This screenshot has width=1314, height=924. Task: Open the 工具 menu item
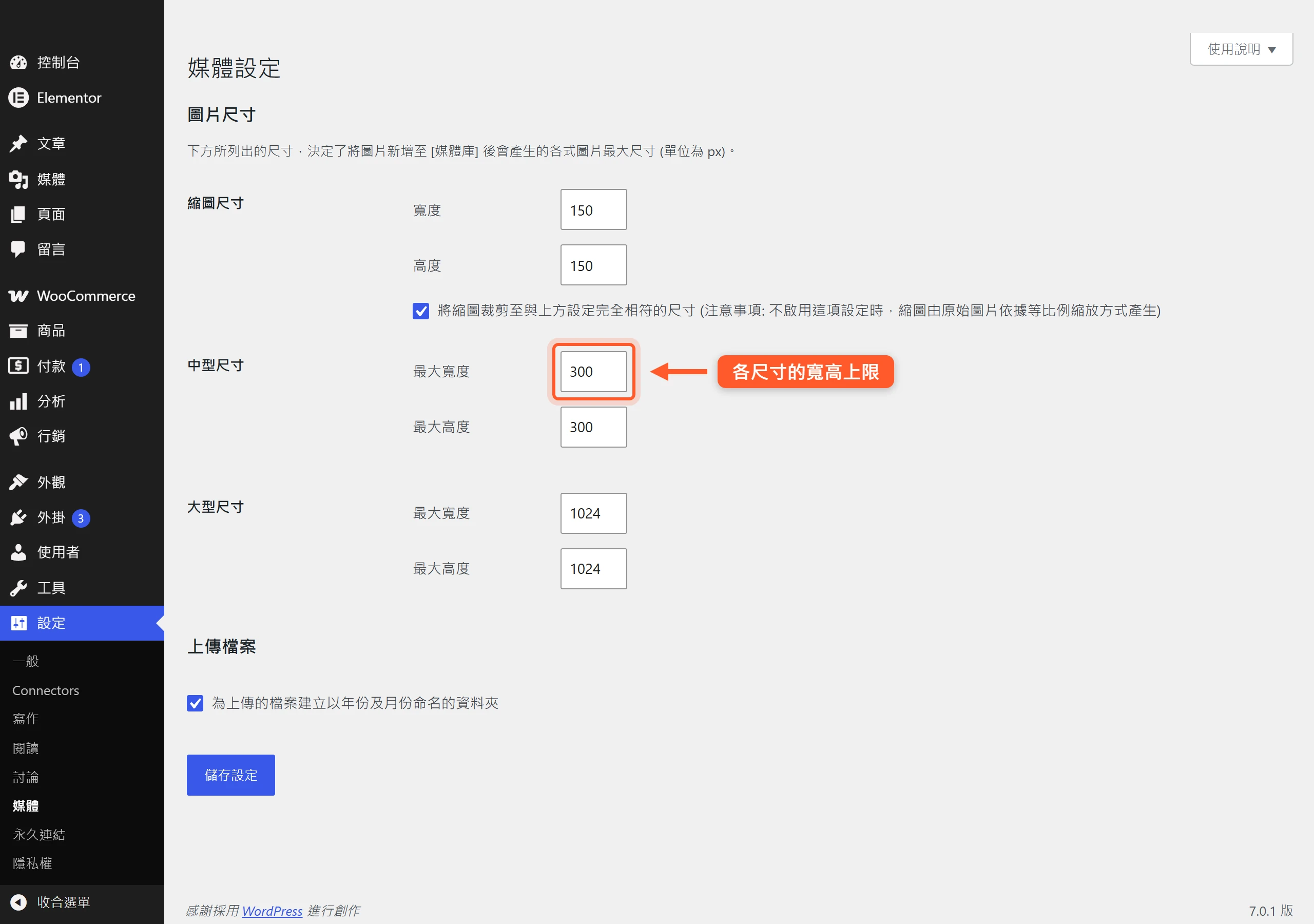[x=82, y=588]
